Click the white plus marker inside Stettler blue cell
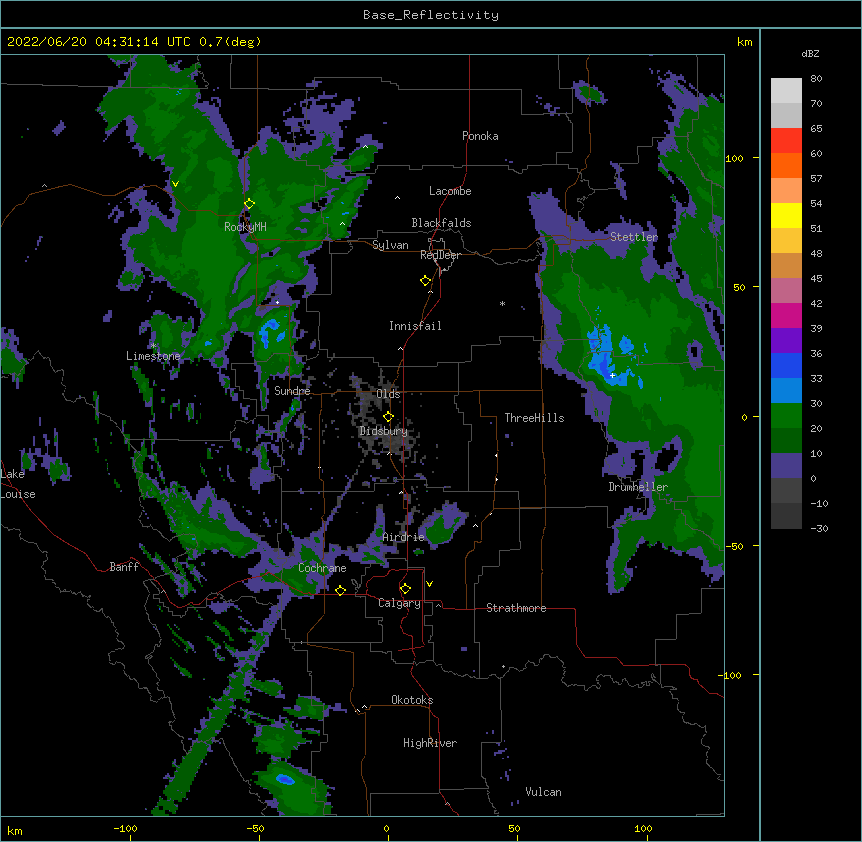The image size is (862, 842). pyautogui.click(x=612, y=375)
